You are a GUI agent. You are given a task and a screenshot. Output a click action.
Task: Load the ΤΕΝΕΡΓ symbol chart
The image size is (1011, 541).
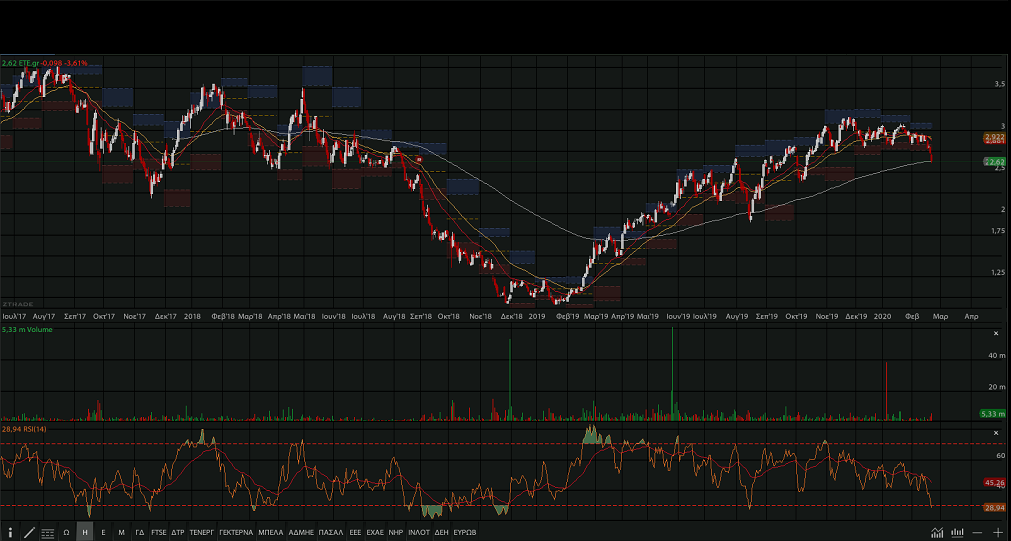202,533
